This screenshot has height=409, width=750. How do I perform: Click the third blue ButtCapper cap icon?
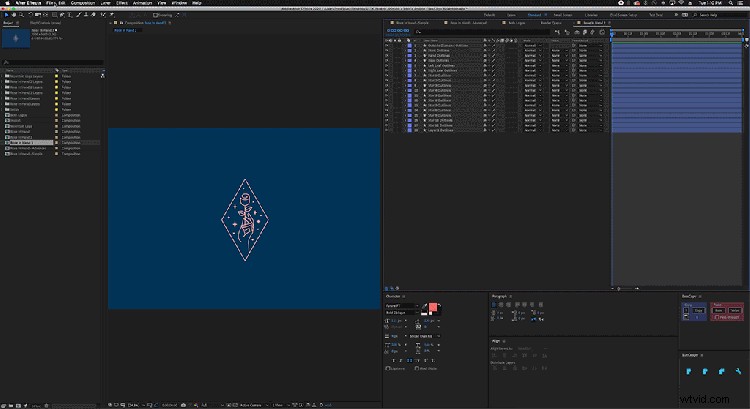point(721,372)
